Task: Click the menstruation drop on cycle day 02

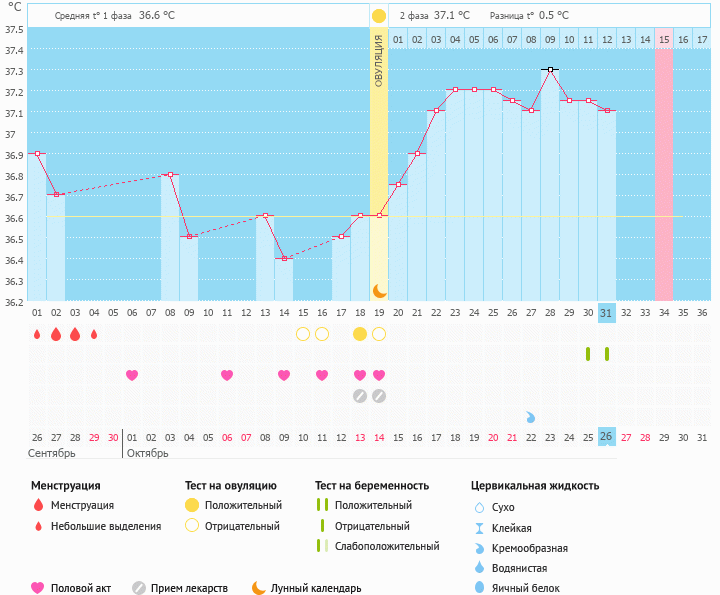Action: (x=56, y=334)
